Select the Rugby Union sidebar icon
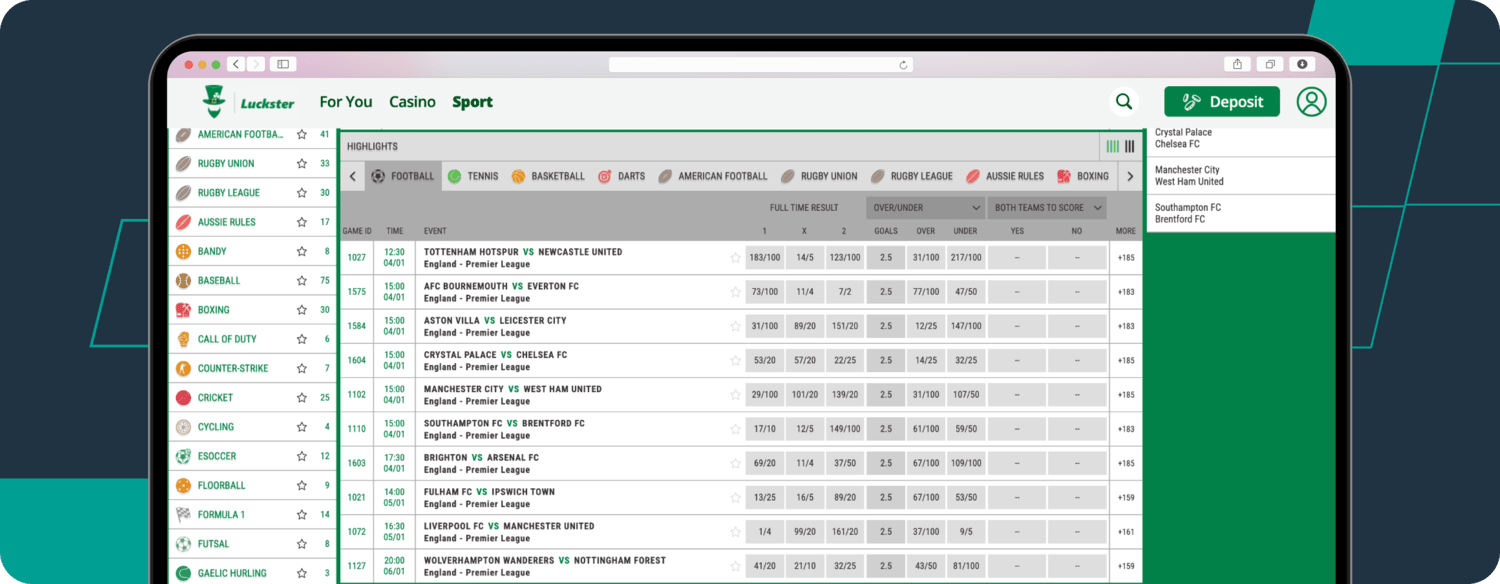 tap(183, 164)
